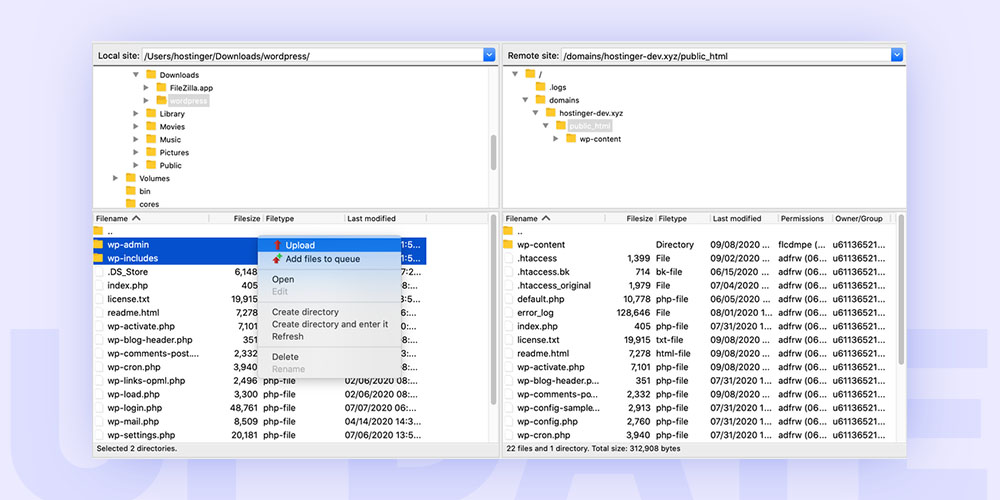
Task: Expand the Volumes tree node
Action: (x=115, y=178)
